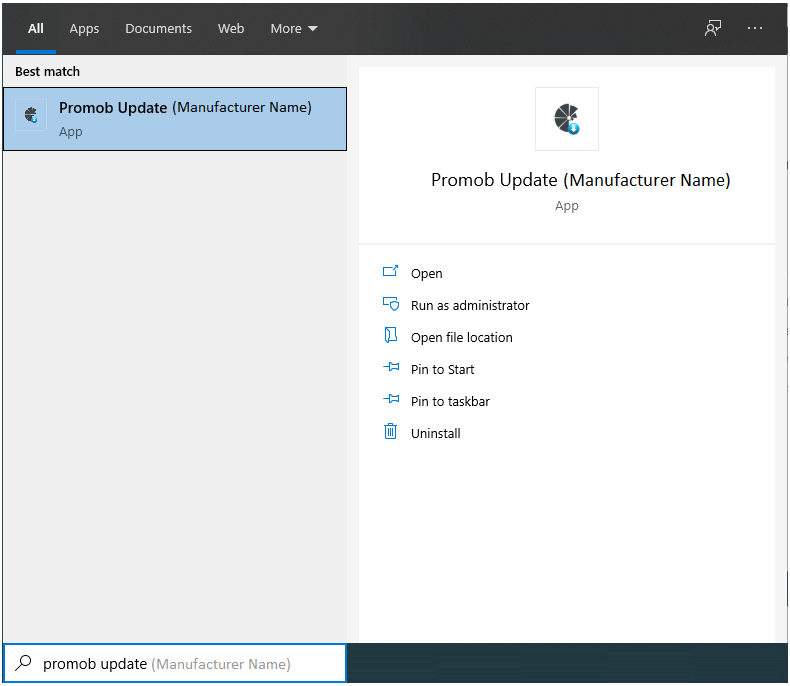This screenshot has height=686, width=790.
Task: Click the large Promob Update app icon
Action: coord(567,119)
